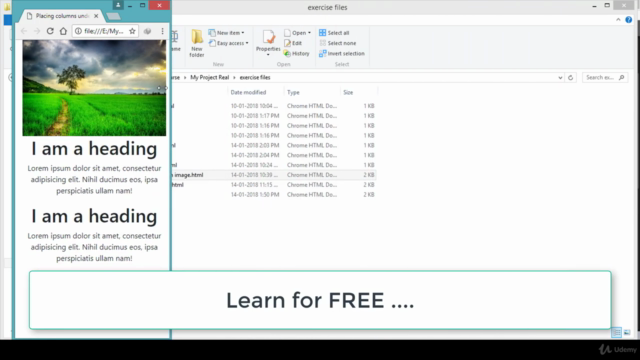Click 'exercise files' in the breadcrumb path
The image size is (640, 360).
[255, 78]
